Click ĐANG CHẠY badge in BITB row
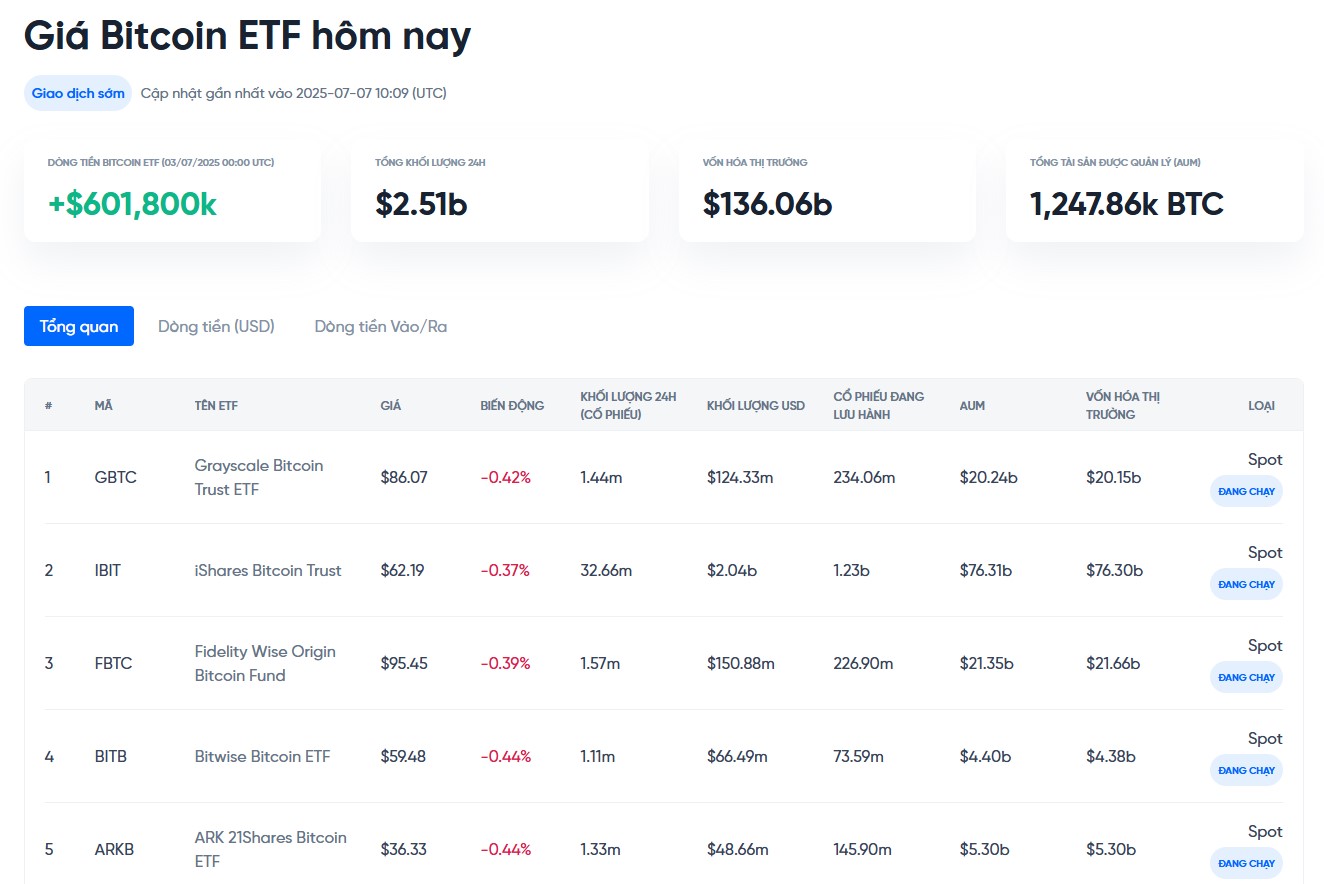Screen dimensions: 1324x884 1246,771
